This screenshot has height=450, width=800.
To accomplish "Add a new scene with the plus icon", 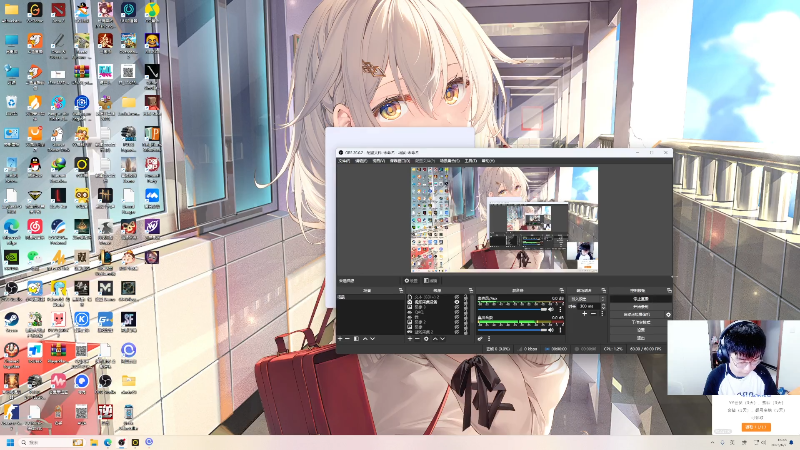I will pyautogui.click(x=340, y=339).
